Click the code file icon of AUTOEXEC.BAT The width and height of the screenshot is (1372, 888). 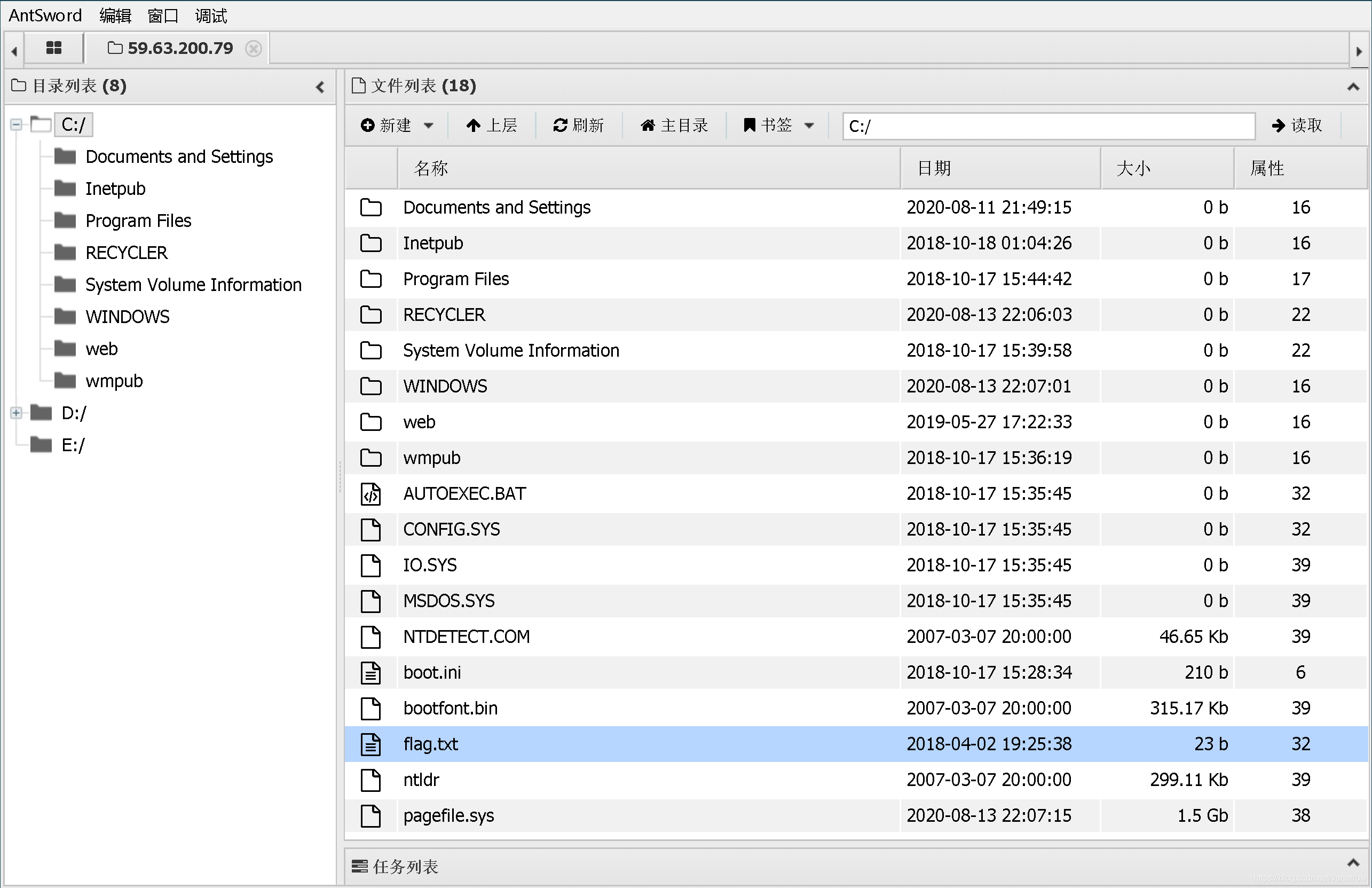(x=370, y=494)
